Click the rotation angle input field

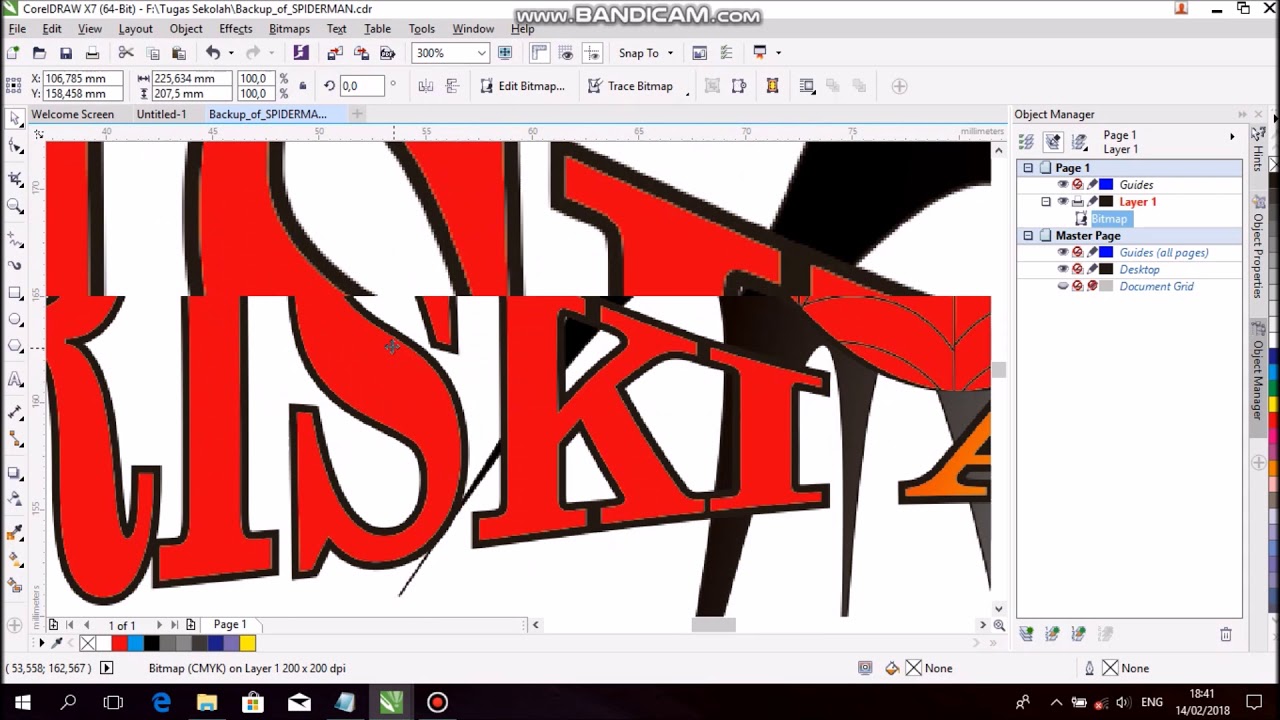(362, 86)
